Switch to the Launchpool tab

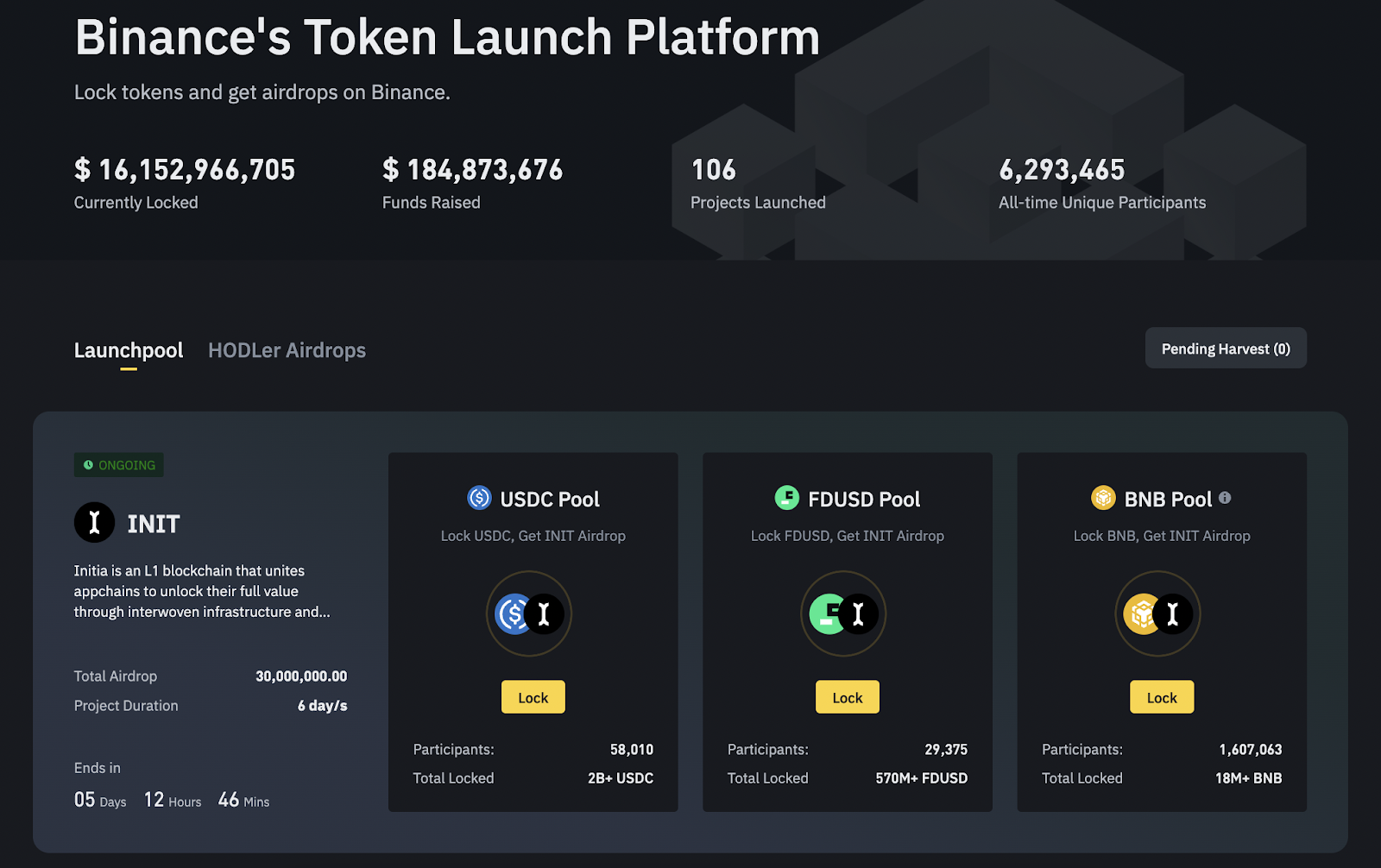click(x=129, y=350)
